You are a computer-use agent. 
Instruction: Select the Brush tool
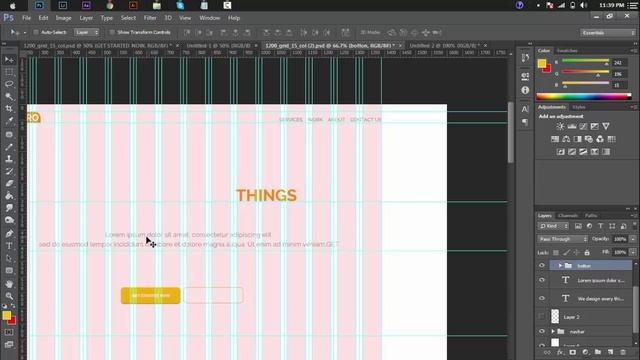9,147
